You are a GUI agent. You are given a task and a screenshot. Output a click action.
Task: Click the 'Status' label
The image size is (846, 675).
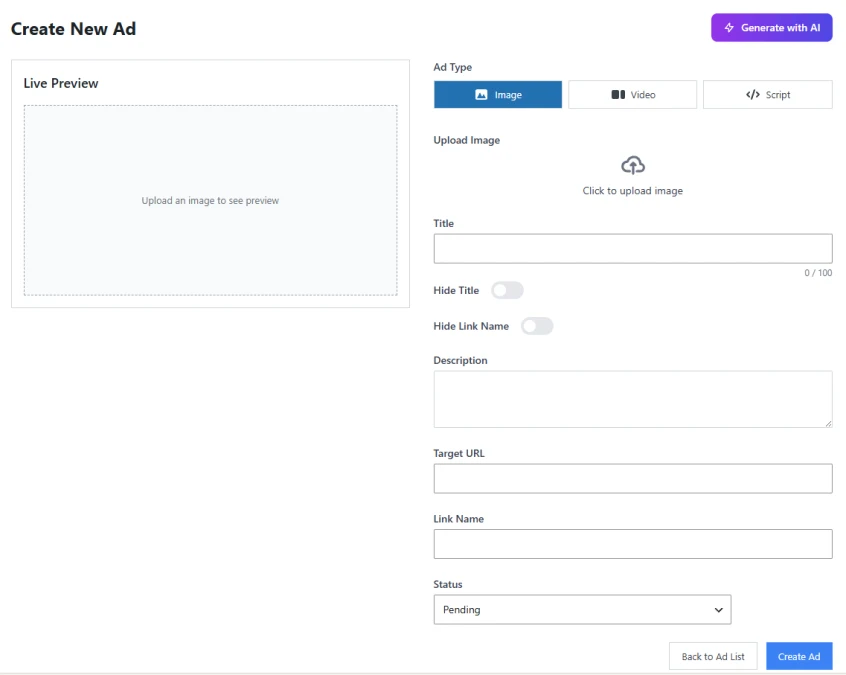point(448,584)
